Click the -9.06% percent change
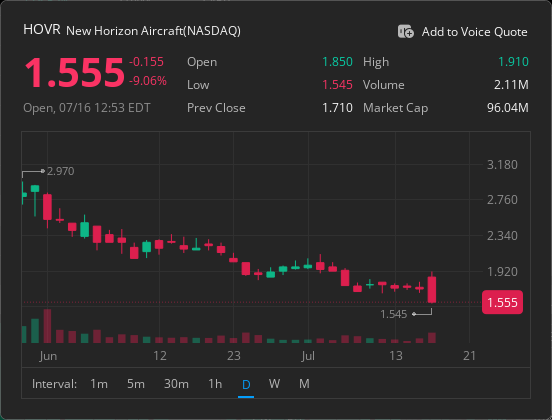 [148, 81]
